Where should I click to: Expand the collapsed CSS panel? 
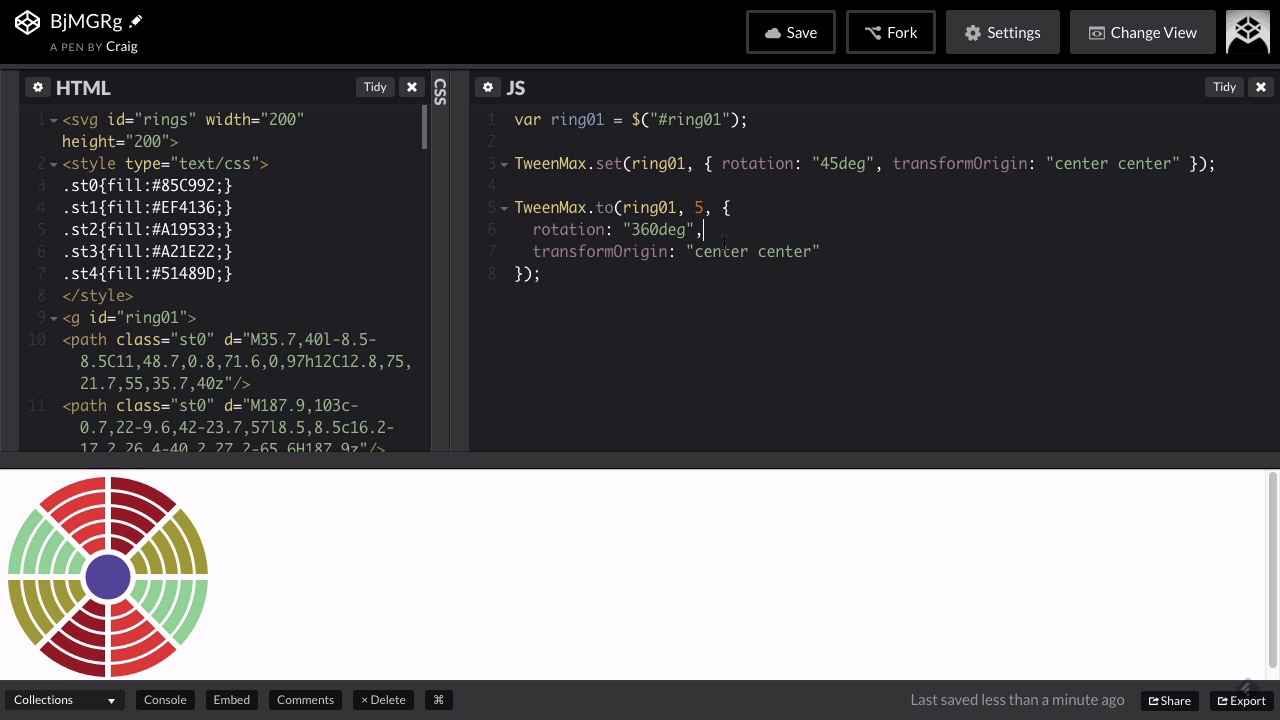(439, 92)
